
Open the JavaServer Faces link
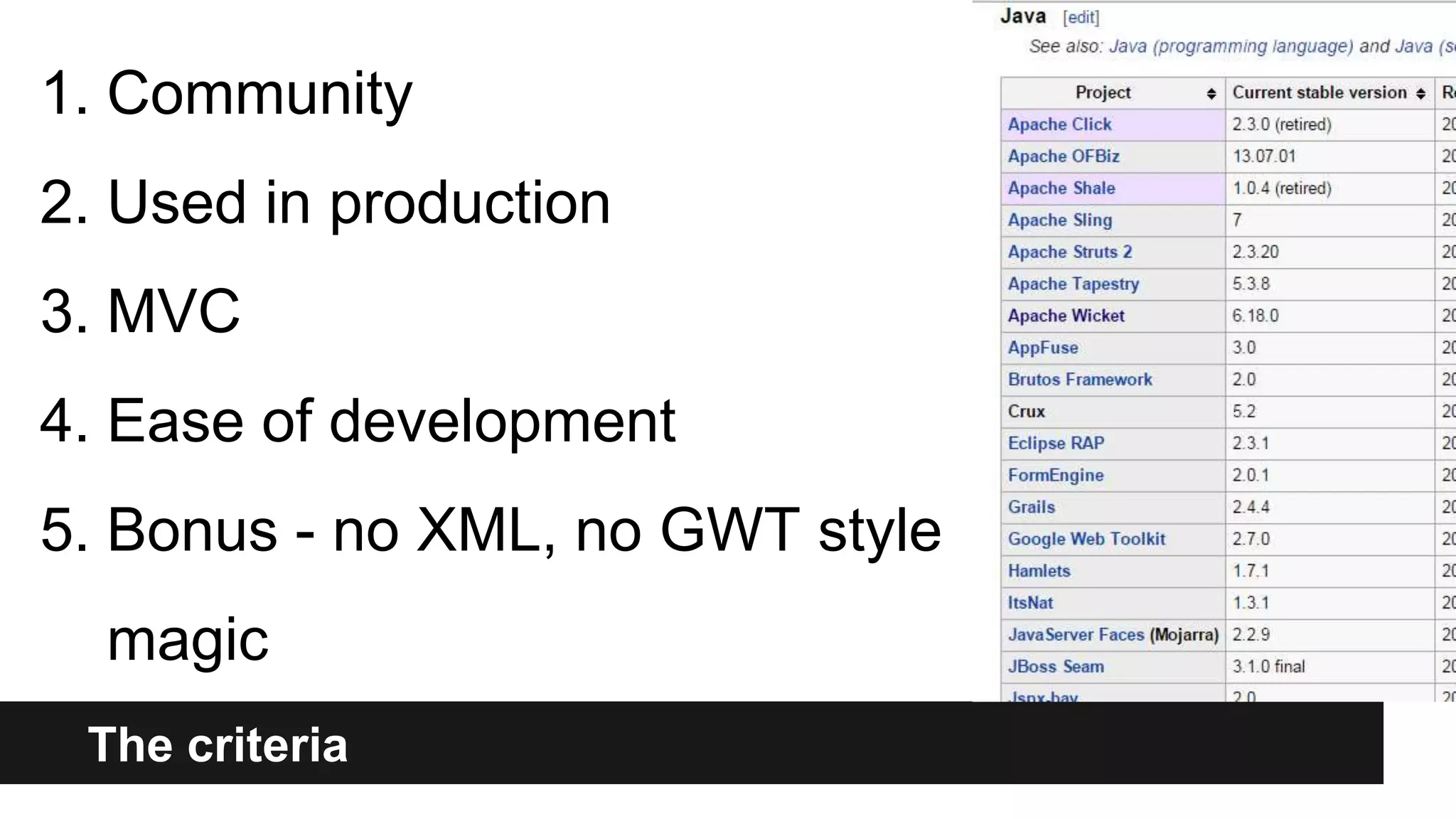pos(1076,635)
